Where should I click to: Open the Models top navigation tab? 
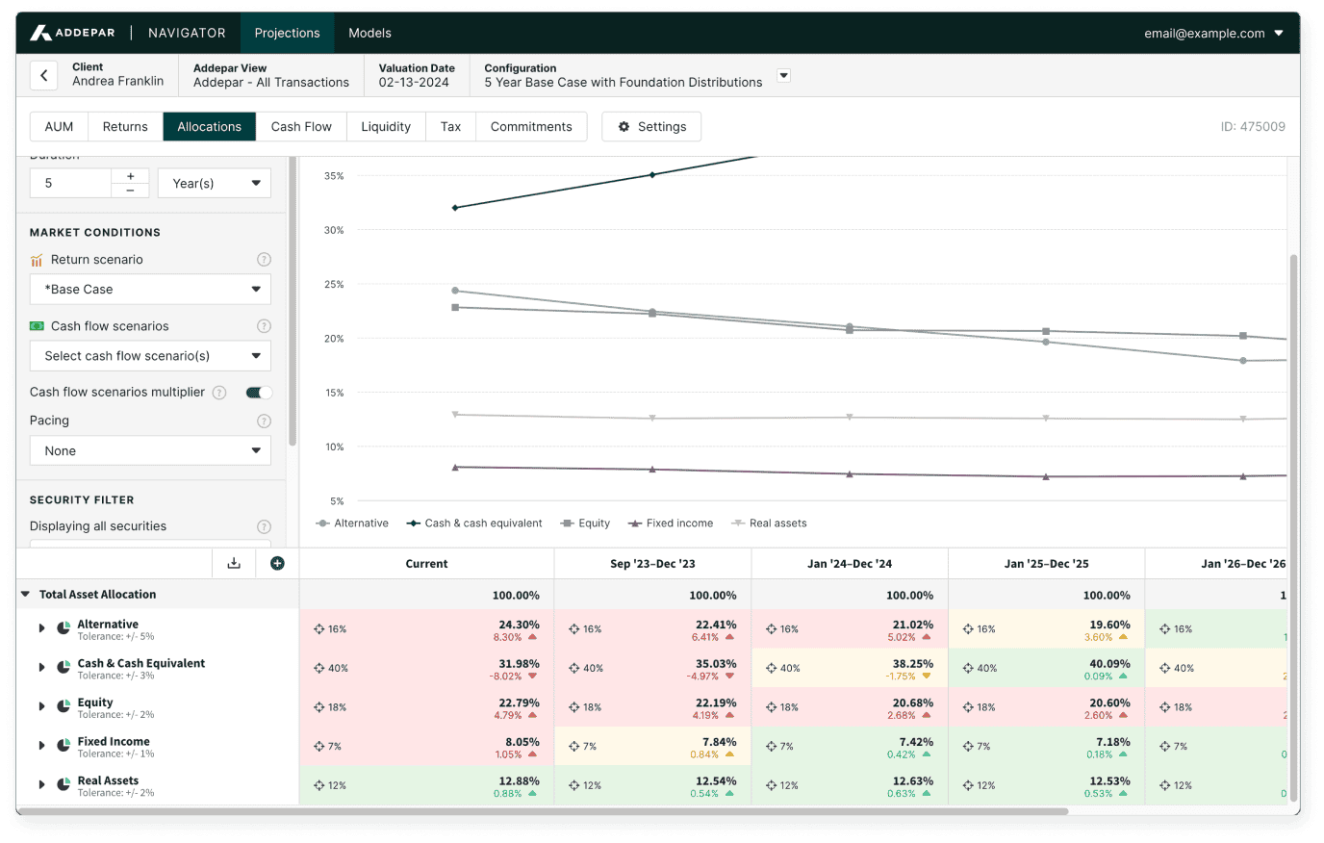(370, 33)
